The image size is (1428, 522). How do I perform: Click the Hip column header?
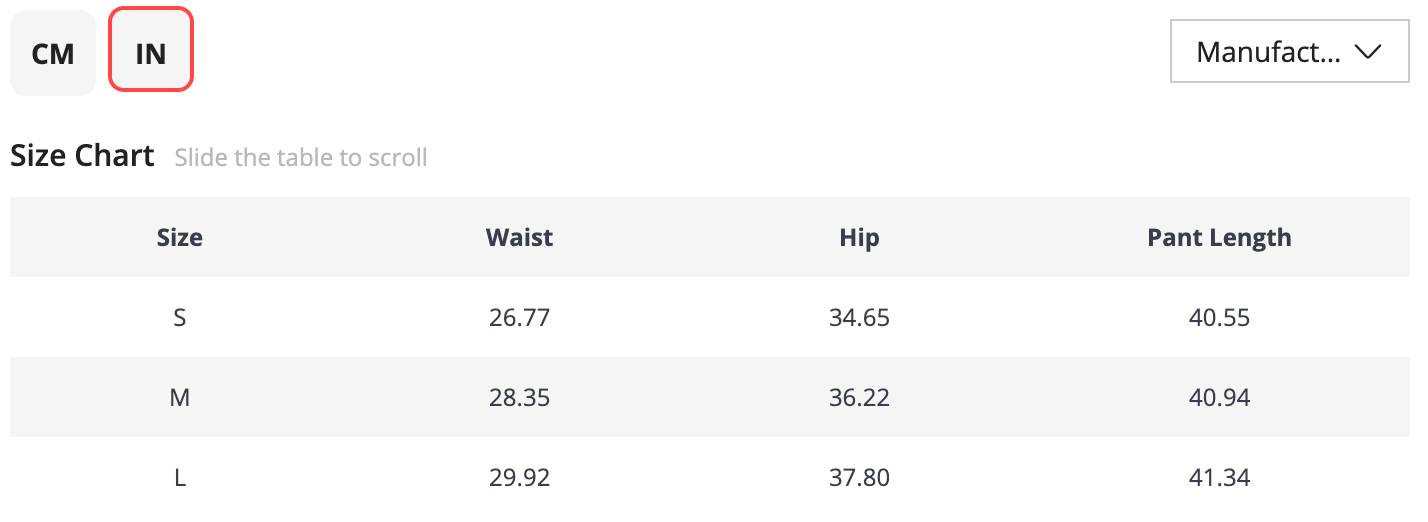pyautogui.click(x=859, y=237)
